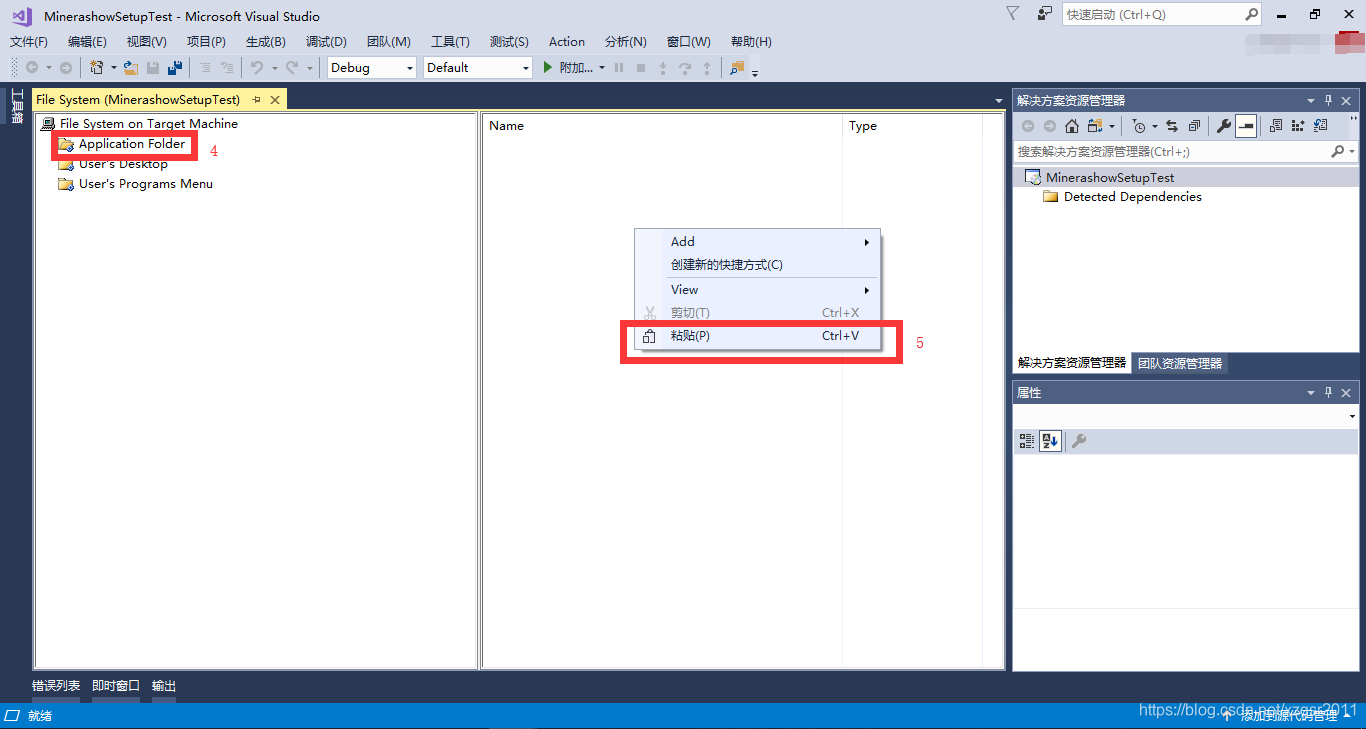Click the File System Editor icon

(x=1276, y=126)
